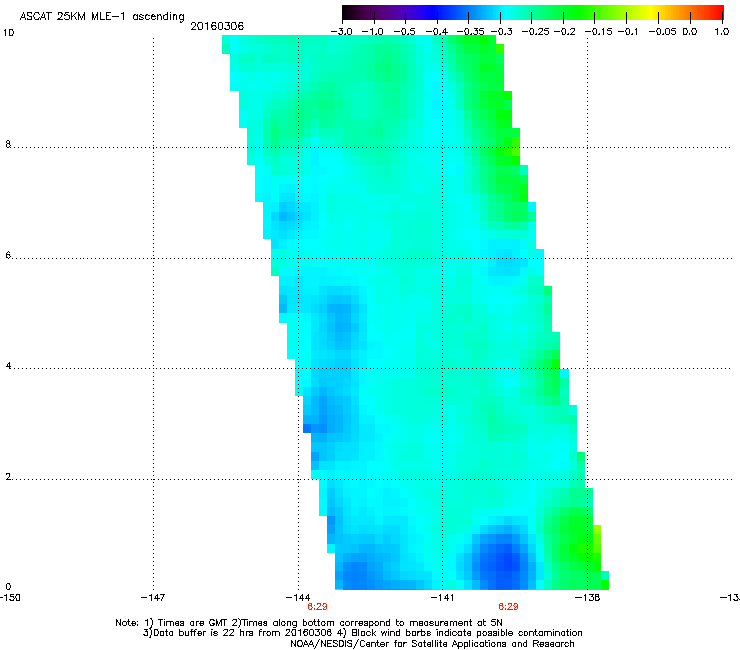Screen dimensions: 740x650
Task: Pick the "-0.2" color scale label
Action: [x=564, y=32]
